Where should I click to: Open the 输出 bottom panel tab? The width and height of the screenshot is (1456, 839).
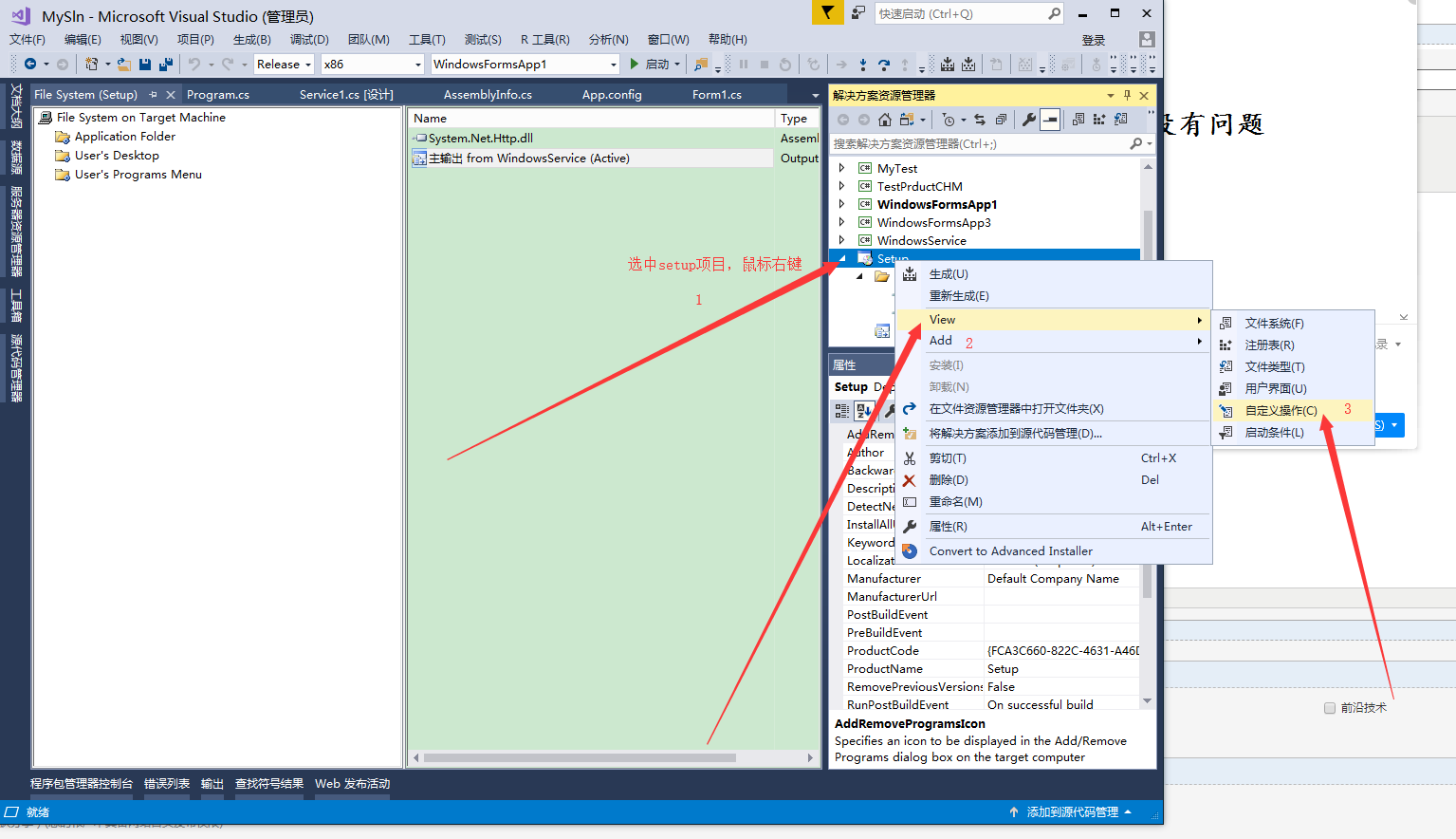(x=212, y=784)
